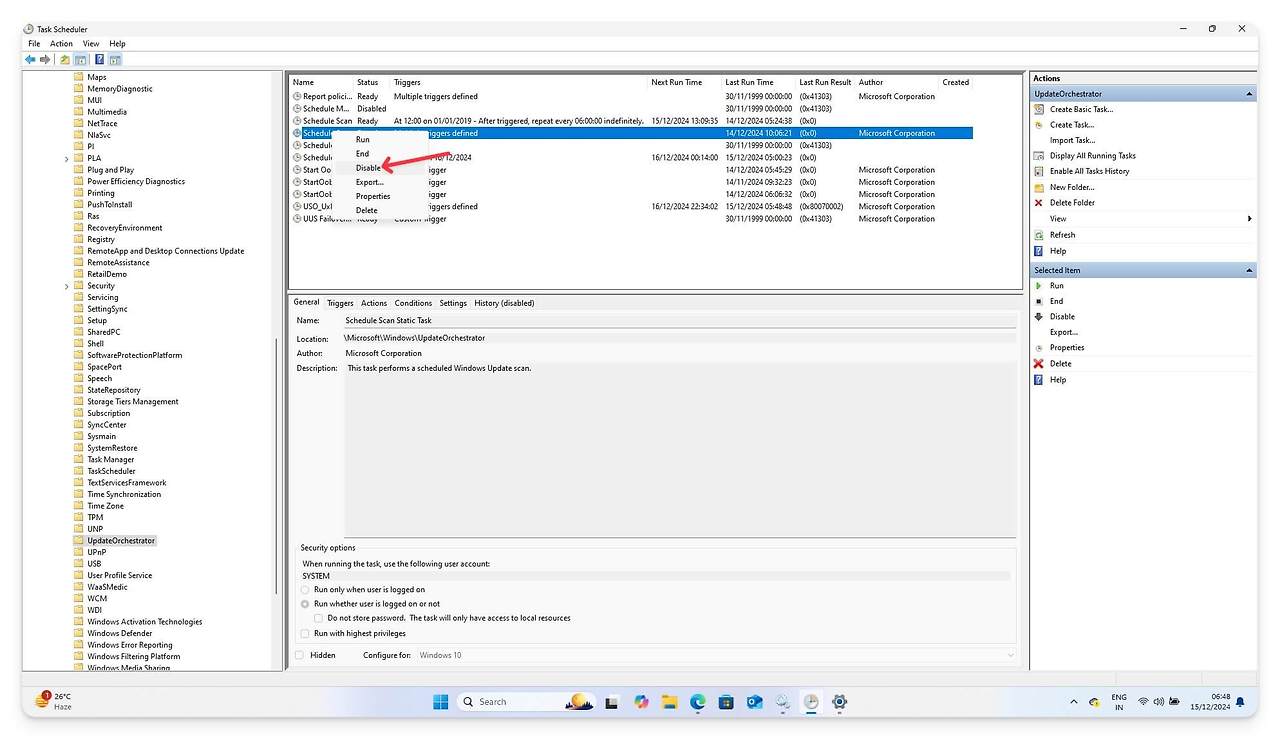
Task: Click Import Task... in Actions pane
Action: pyautogui.click(x=1072, y=140)
